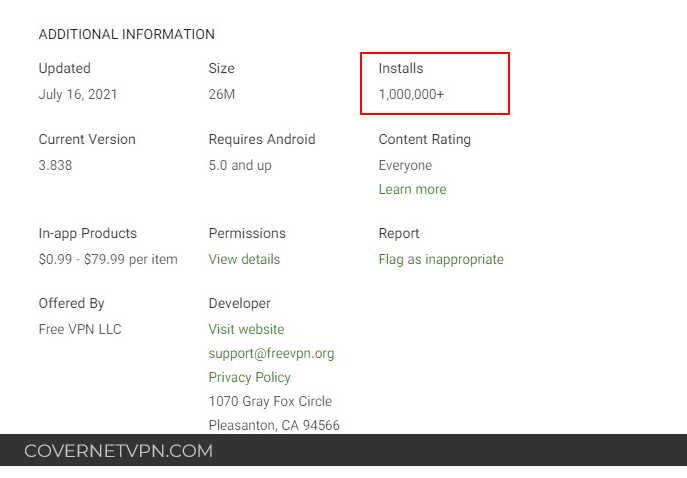Open the Visit website developer link
Viewport: 687px width, 478px height.
[x=246, y=329]
